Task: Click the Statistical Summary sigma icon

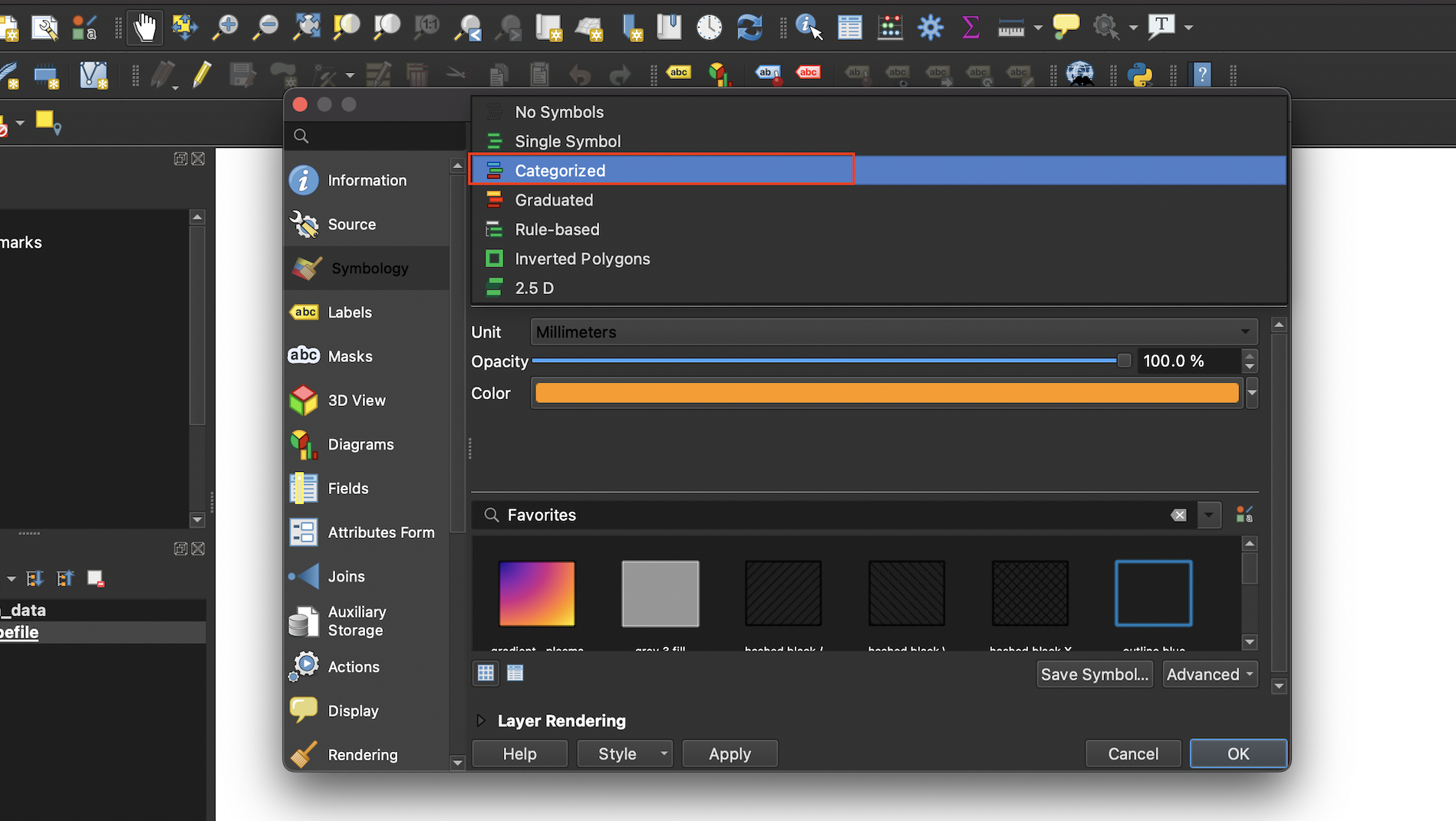Action: pos(970,27)
